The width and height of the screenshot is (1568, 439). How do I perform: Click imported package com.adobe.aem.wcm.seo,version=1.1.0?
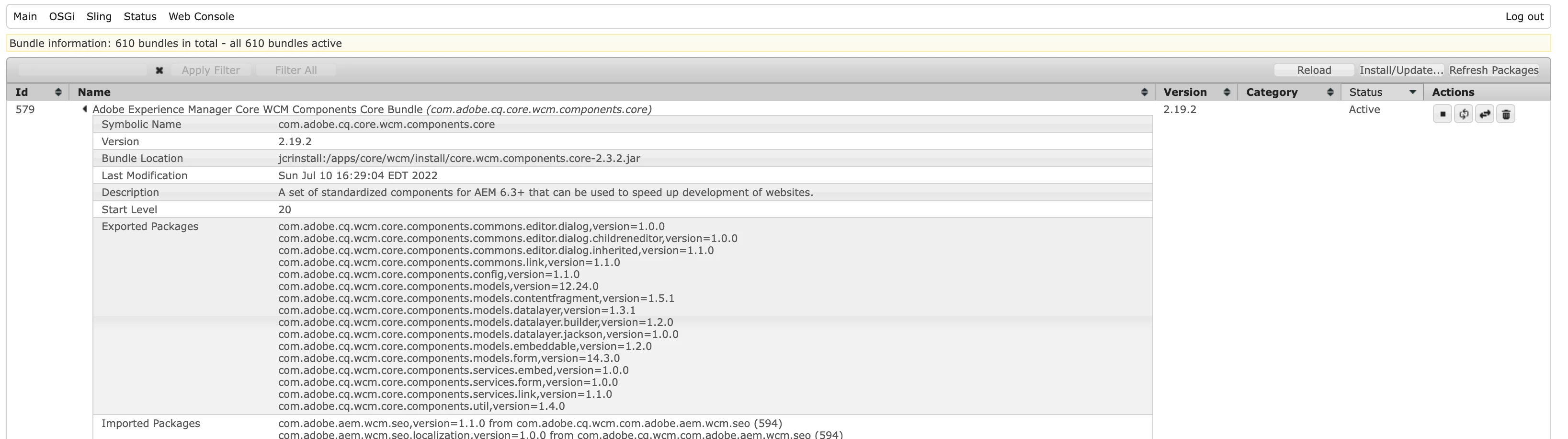coord(530,423)
